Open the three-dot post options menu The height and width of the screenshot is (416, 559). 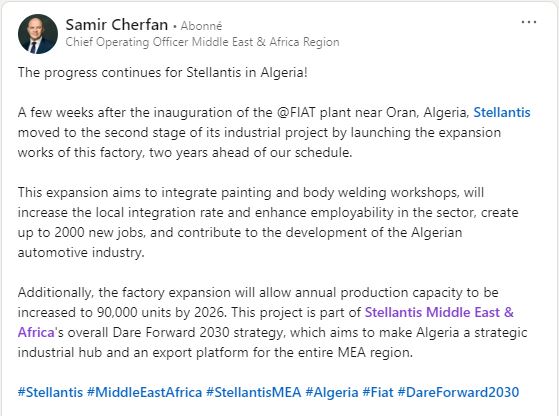click(x=529, y=22)
